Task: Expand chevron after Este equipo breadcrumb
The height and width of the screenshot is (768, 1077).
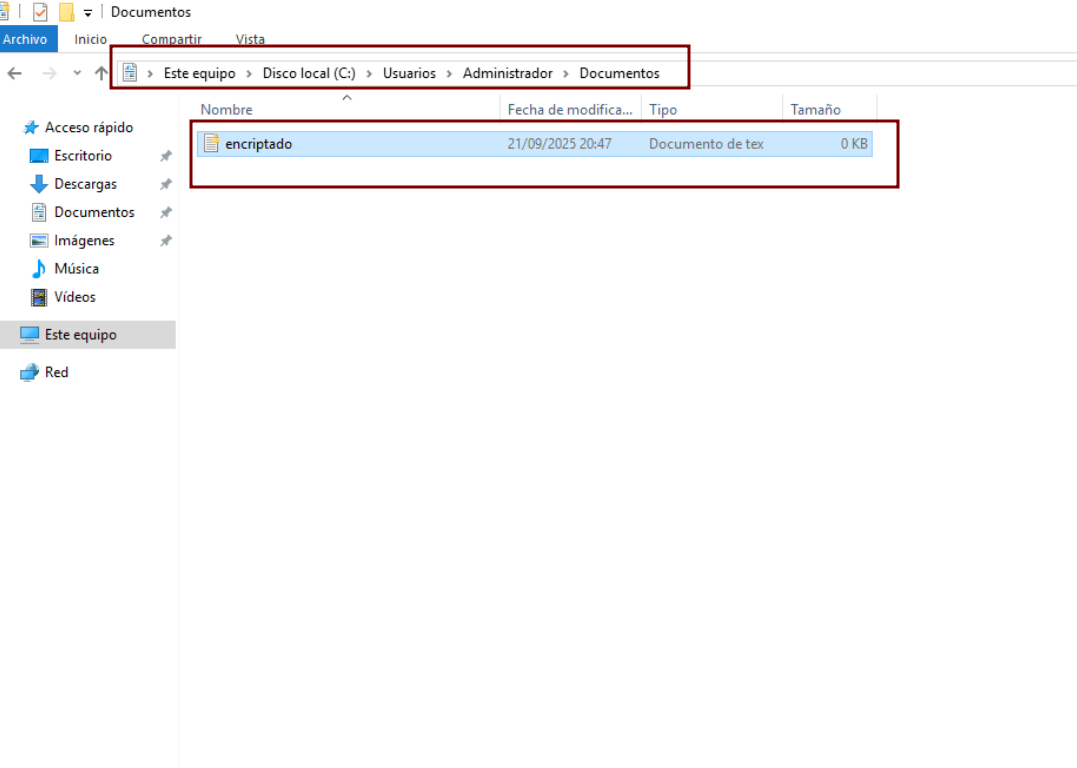Action: pyautogui.click(x=249, y=74)
